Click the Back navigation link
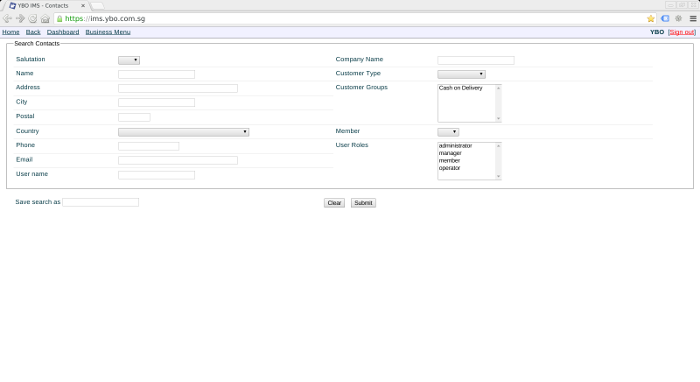The height and width of the screenshot is (382, 700). pos(33,32)
